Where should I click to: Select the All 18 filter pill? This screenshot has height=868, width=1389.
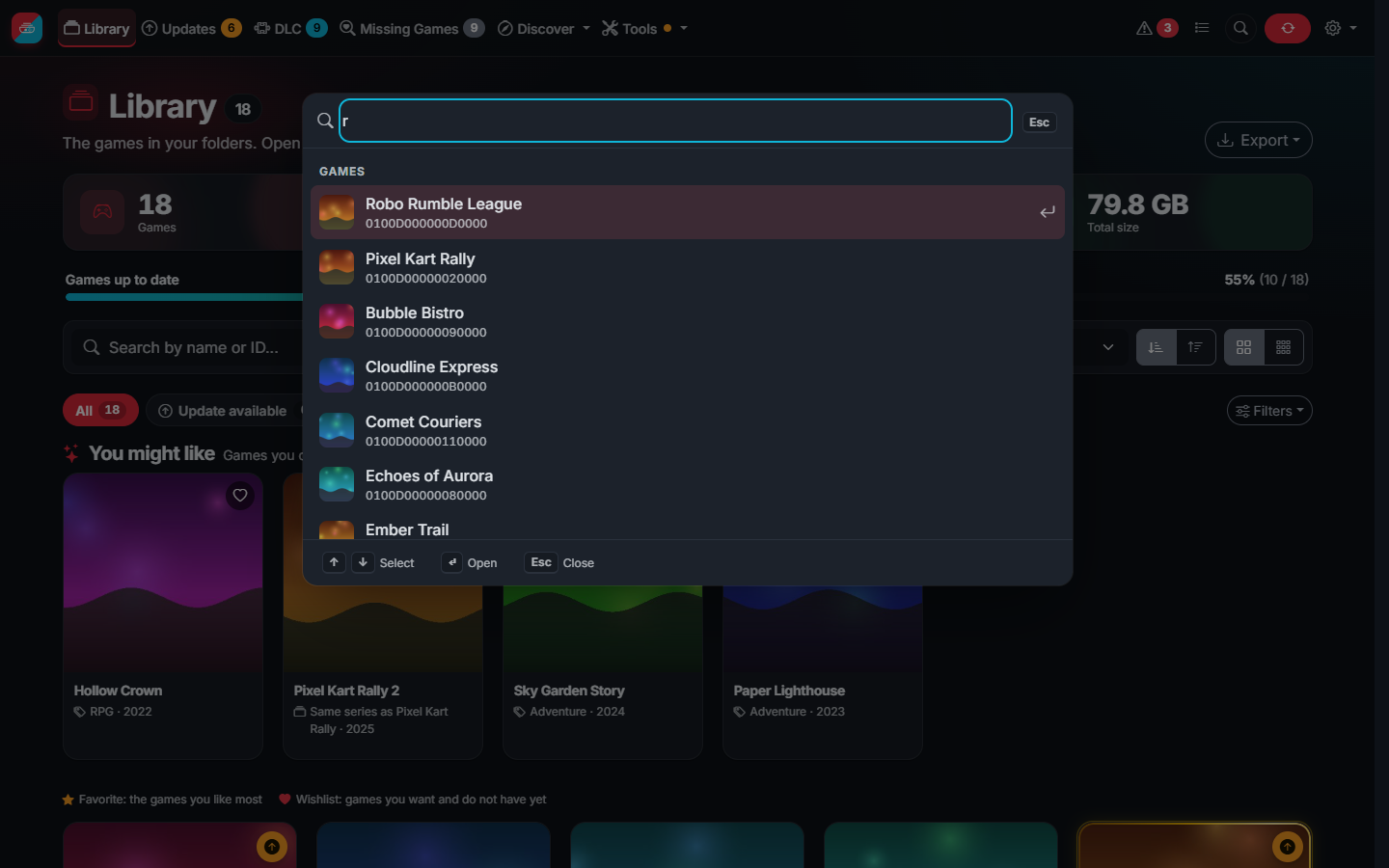pos(100,411)
